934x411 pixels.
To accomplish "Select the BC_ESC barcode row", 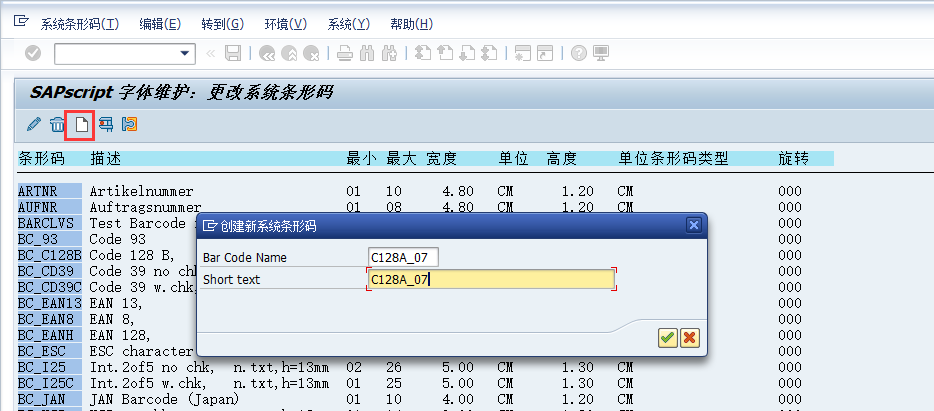I will click(49, 351).
